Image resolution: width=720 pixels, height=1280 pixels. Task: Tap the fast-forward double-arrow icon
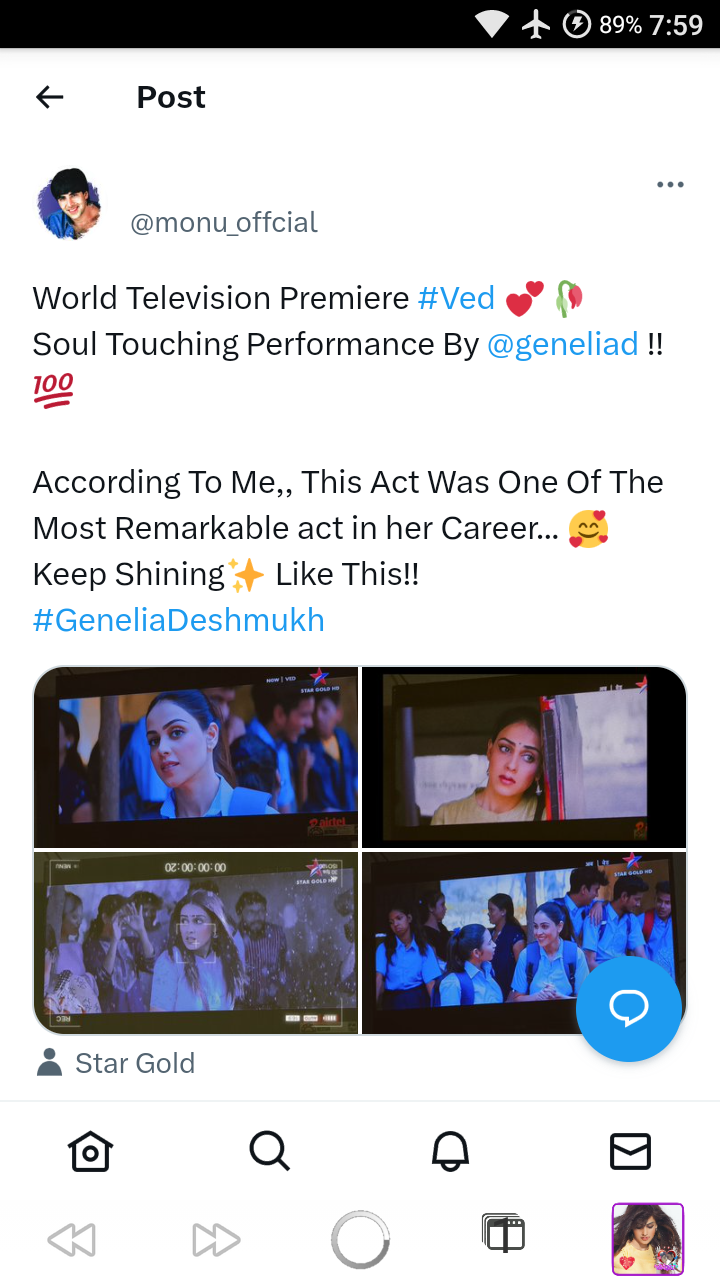(216, 1240)
